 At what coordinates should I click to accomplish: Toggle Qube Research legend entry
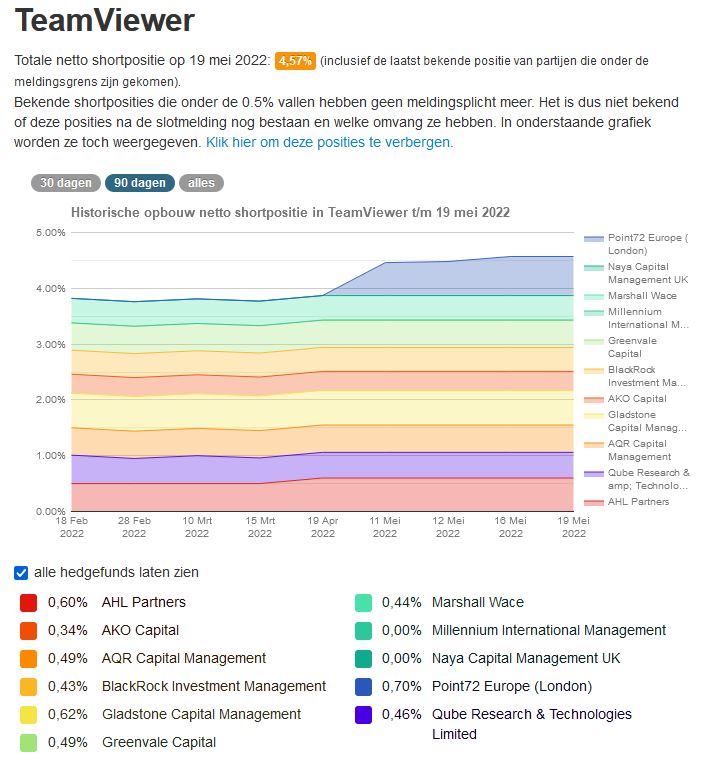637,479
